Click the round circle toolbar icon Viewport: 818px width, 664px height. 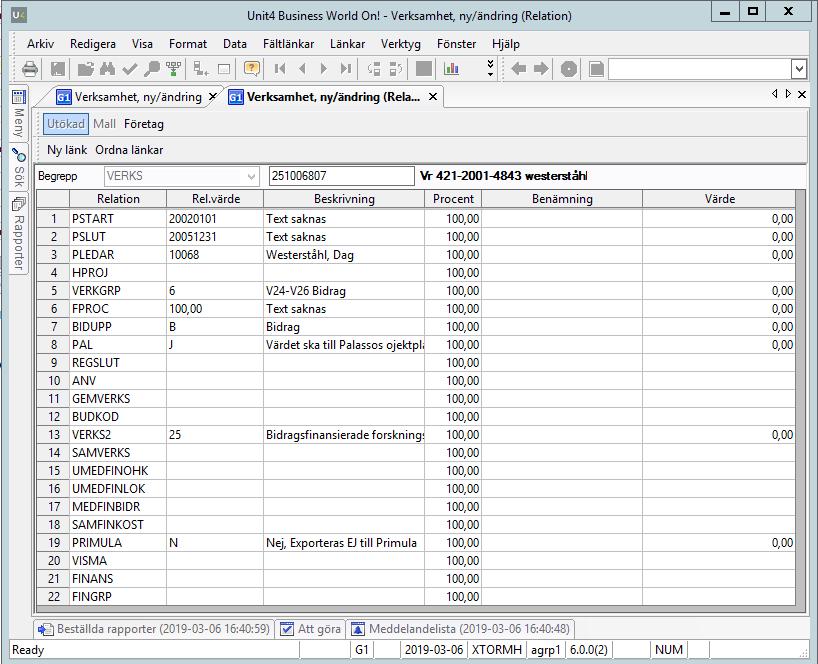coord(569,69)
